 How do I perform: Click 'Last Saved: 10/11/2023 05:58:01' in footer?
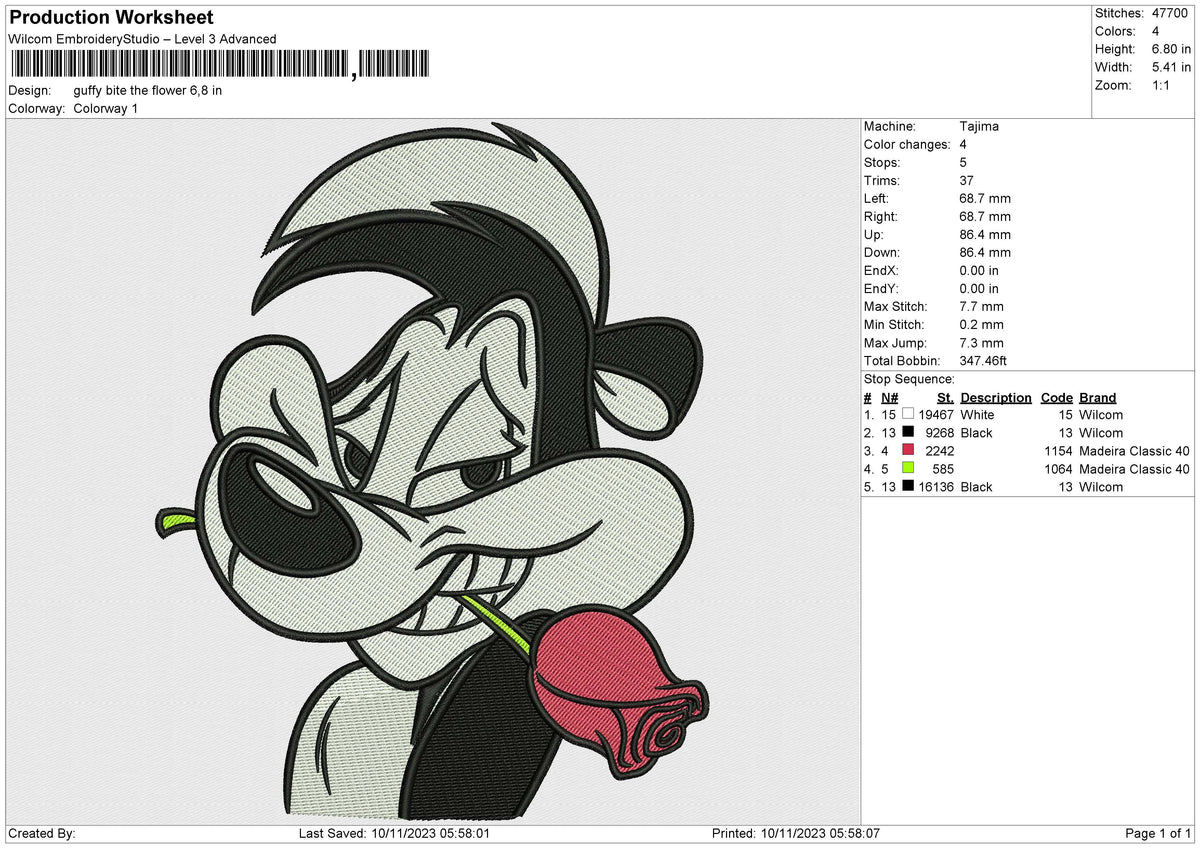[394, 833]
